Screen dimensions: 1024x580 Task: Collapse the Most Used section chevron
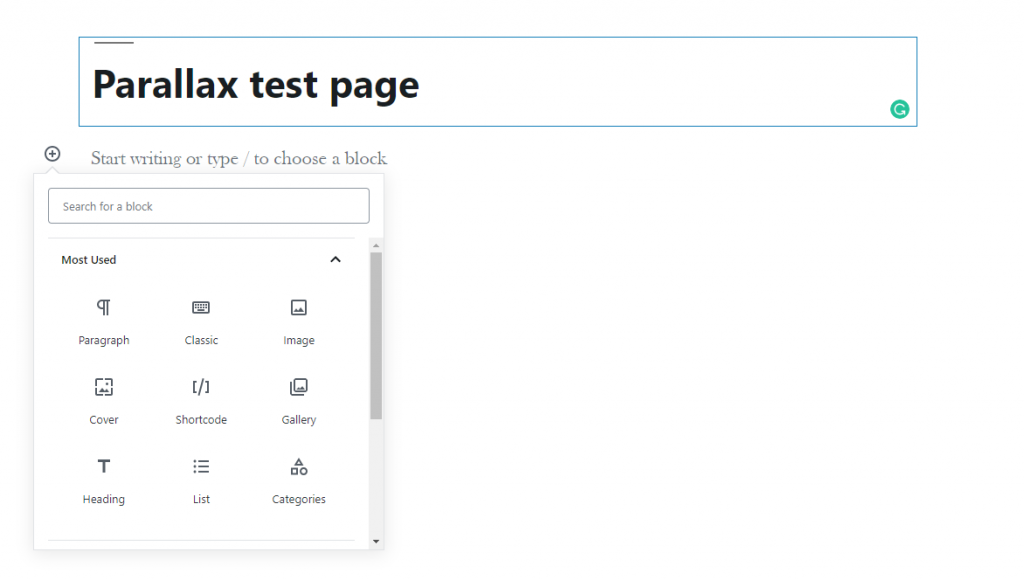click(x=335, y=260)
